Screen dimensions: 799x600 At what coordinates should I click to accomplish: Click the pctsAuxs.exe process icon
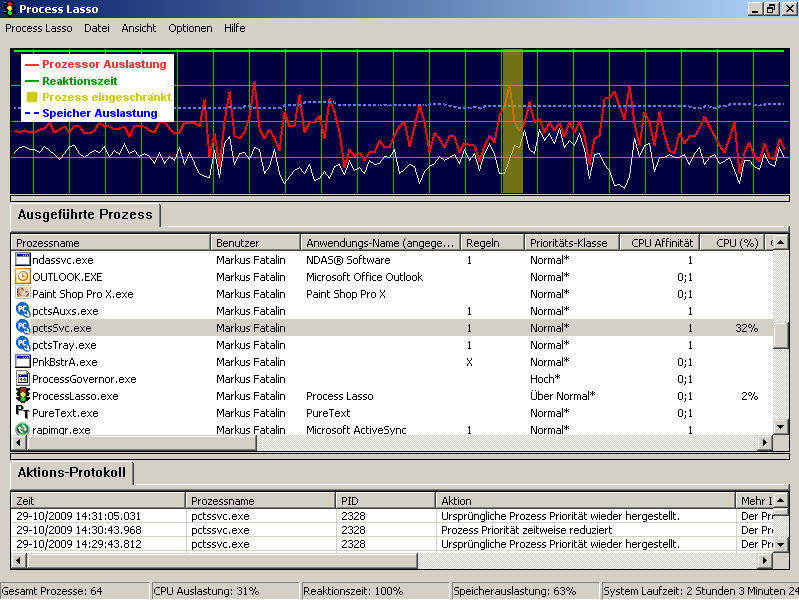pyautogui.click(x=23, y=311)
